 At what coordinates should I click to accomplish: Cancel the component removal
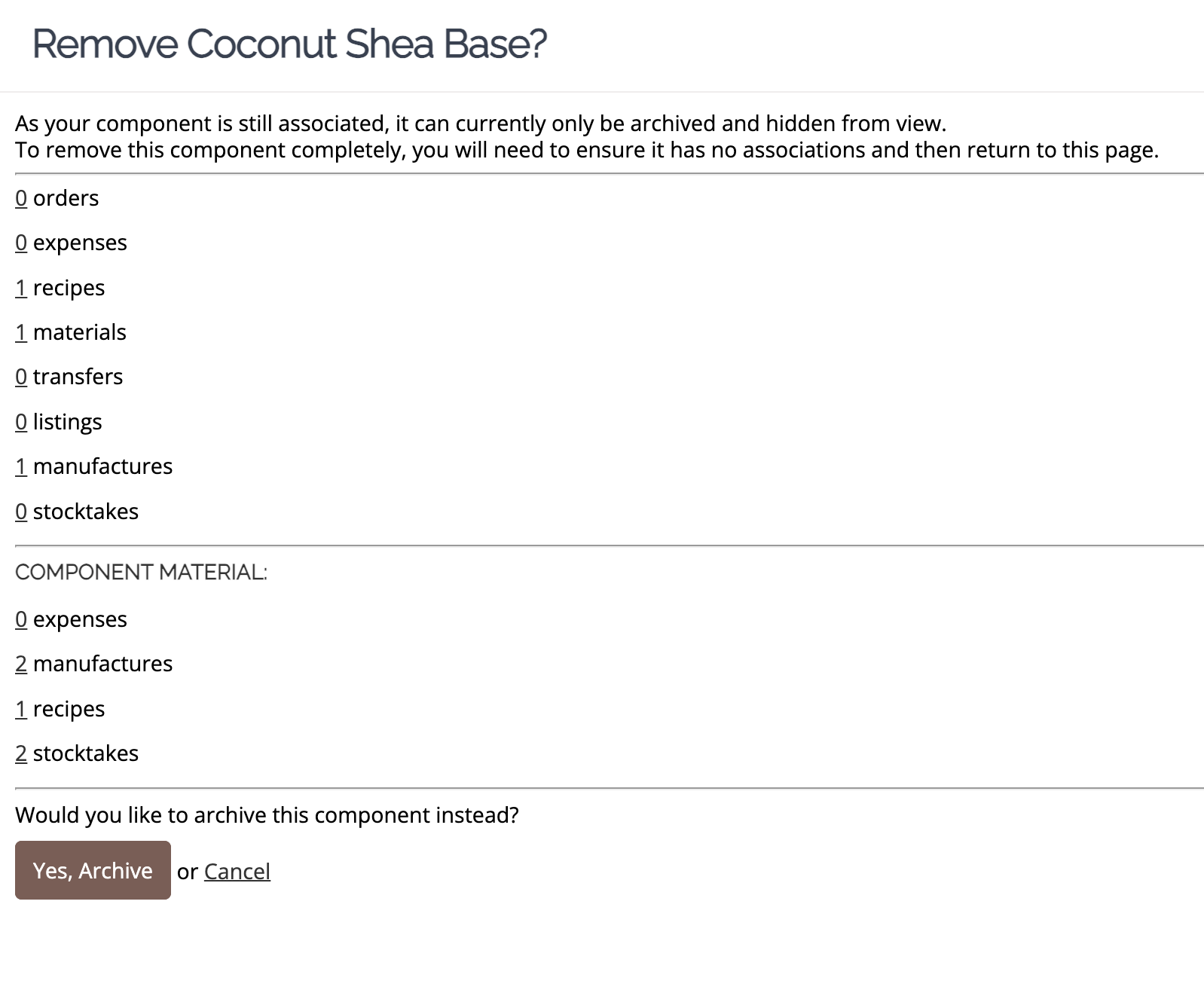(x=237, y=872)
